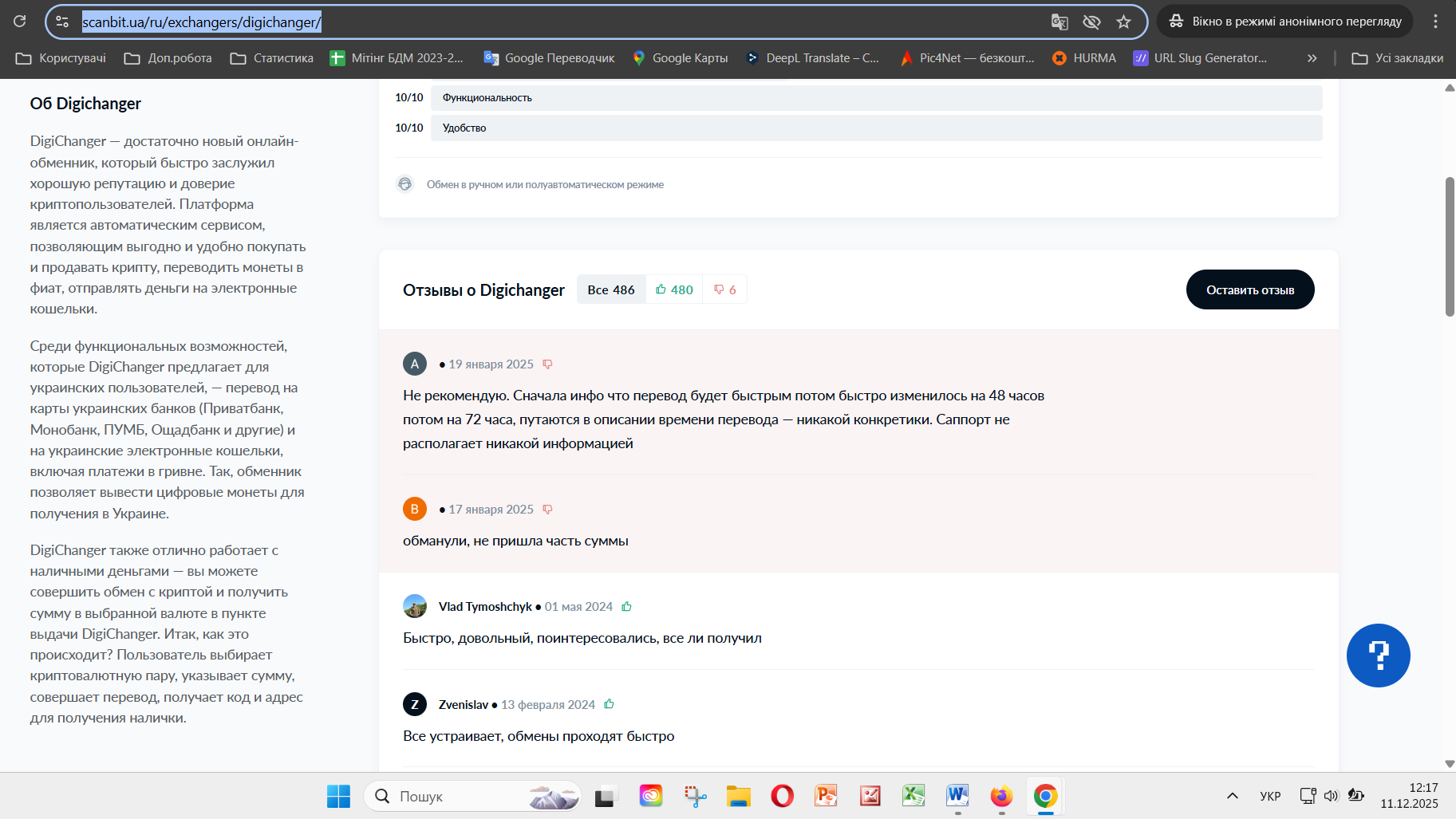Open the clock and date 11.12.2025
This screenshot has height=819, width=1456.
coord(1410,796)
